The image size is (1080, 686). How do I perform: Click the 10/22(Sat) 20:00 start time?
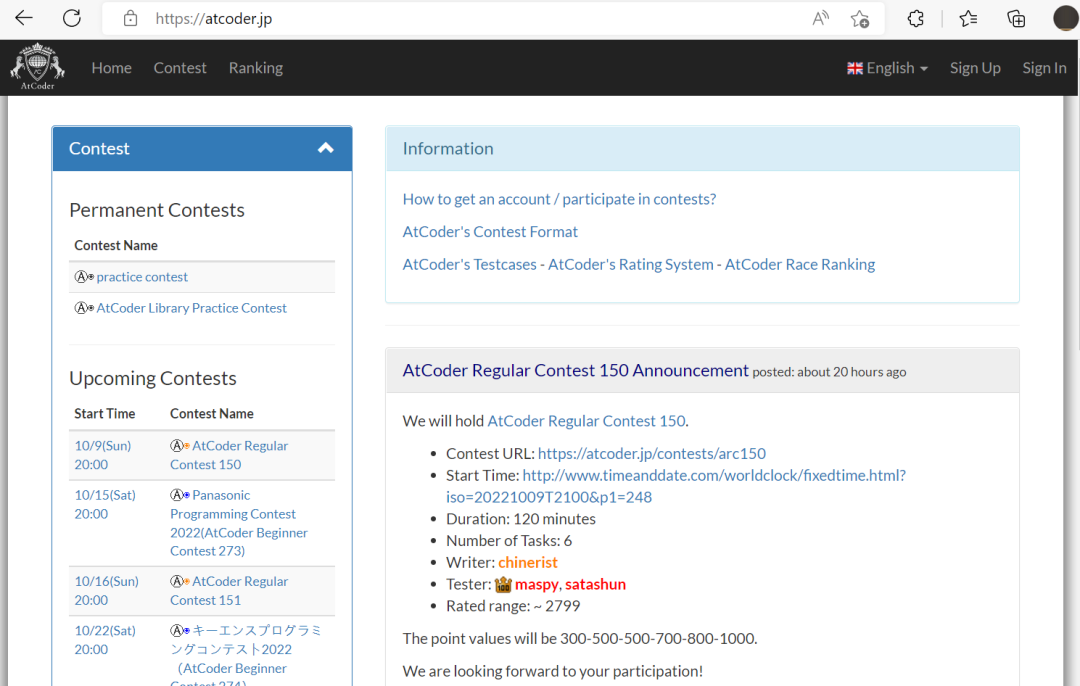tap(105, 640)
